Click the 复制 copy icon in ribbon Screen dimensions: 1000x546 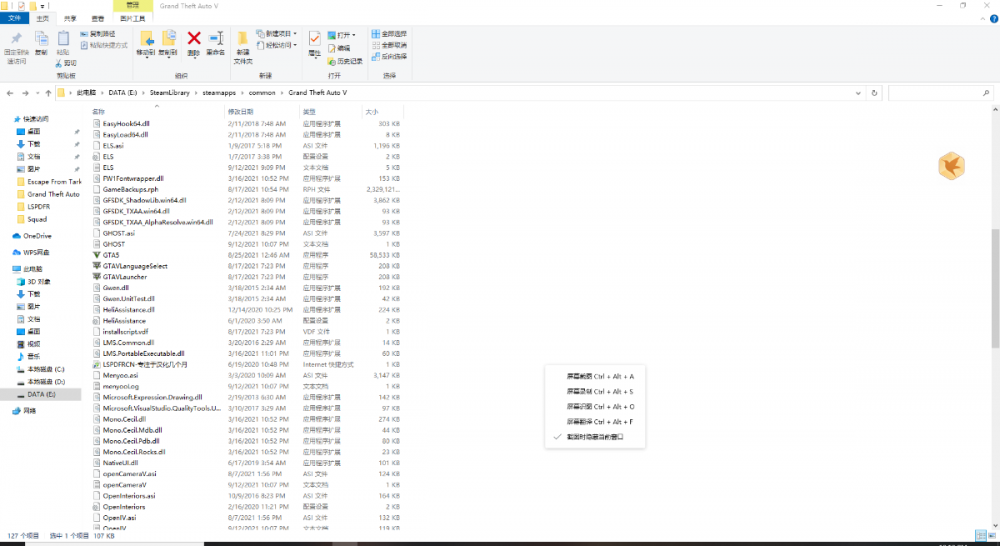[41, 39]
